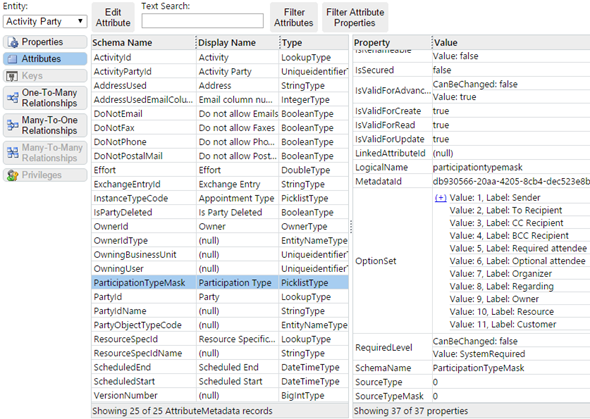This screenshot has width=590, height=419.
Task: Click option Value: 7, Label: Organizer
Action: tap(500, 273)
